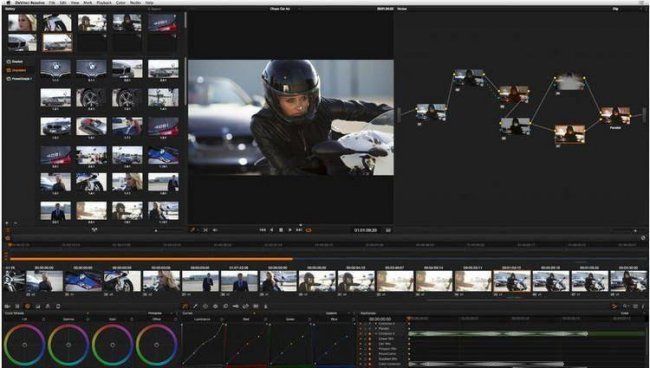This screenshot has width=650, height=368.
Task: Play the clip forward
Action: point(290,230)
